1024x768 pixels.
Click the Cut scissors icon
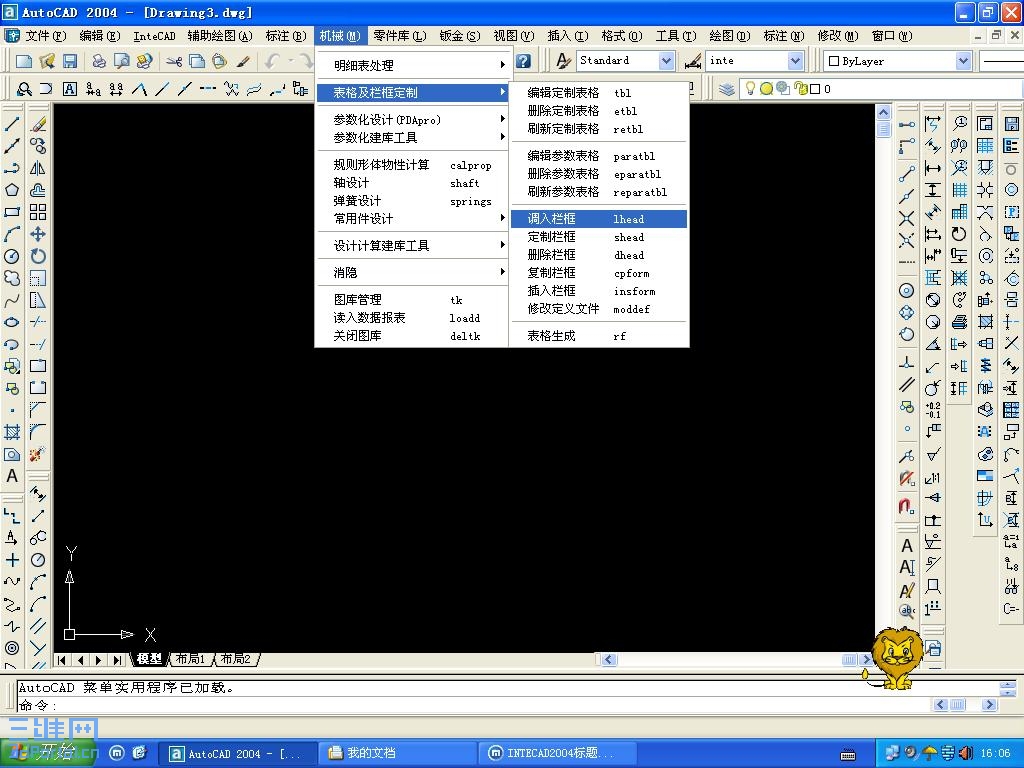tap(174, 61)
